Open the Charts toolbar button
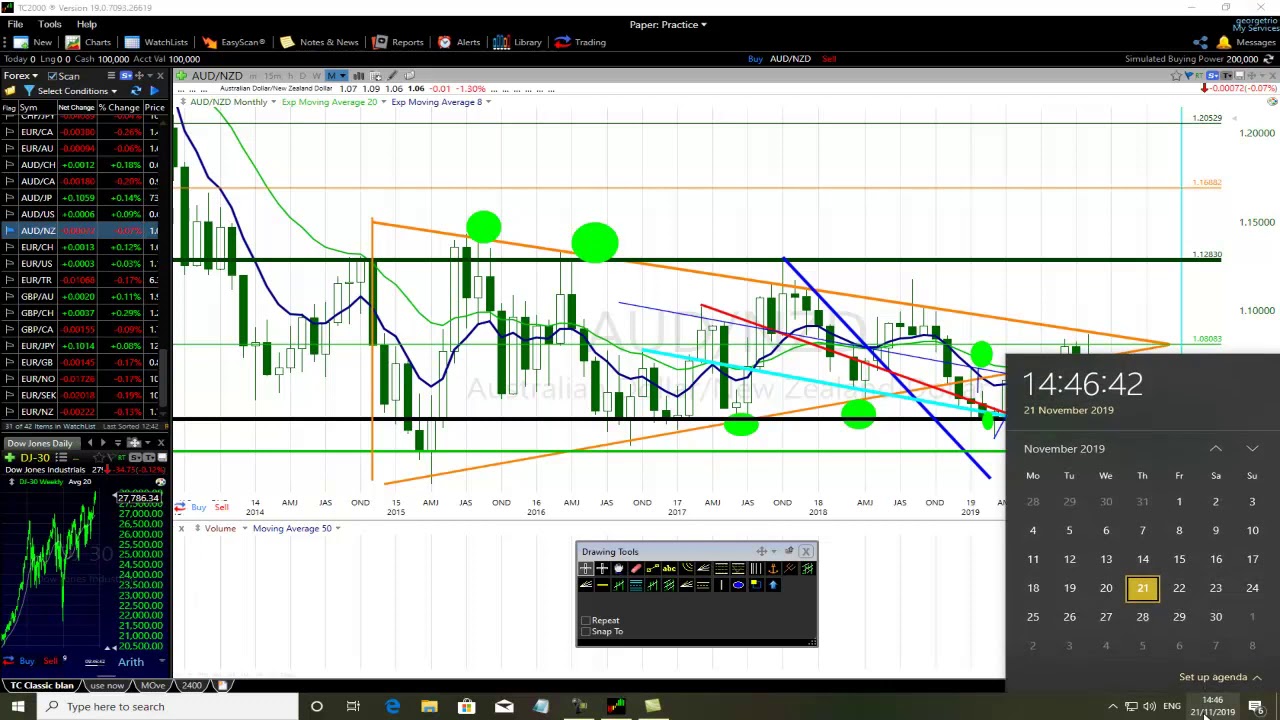 (x=88, y=42)
